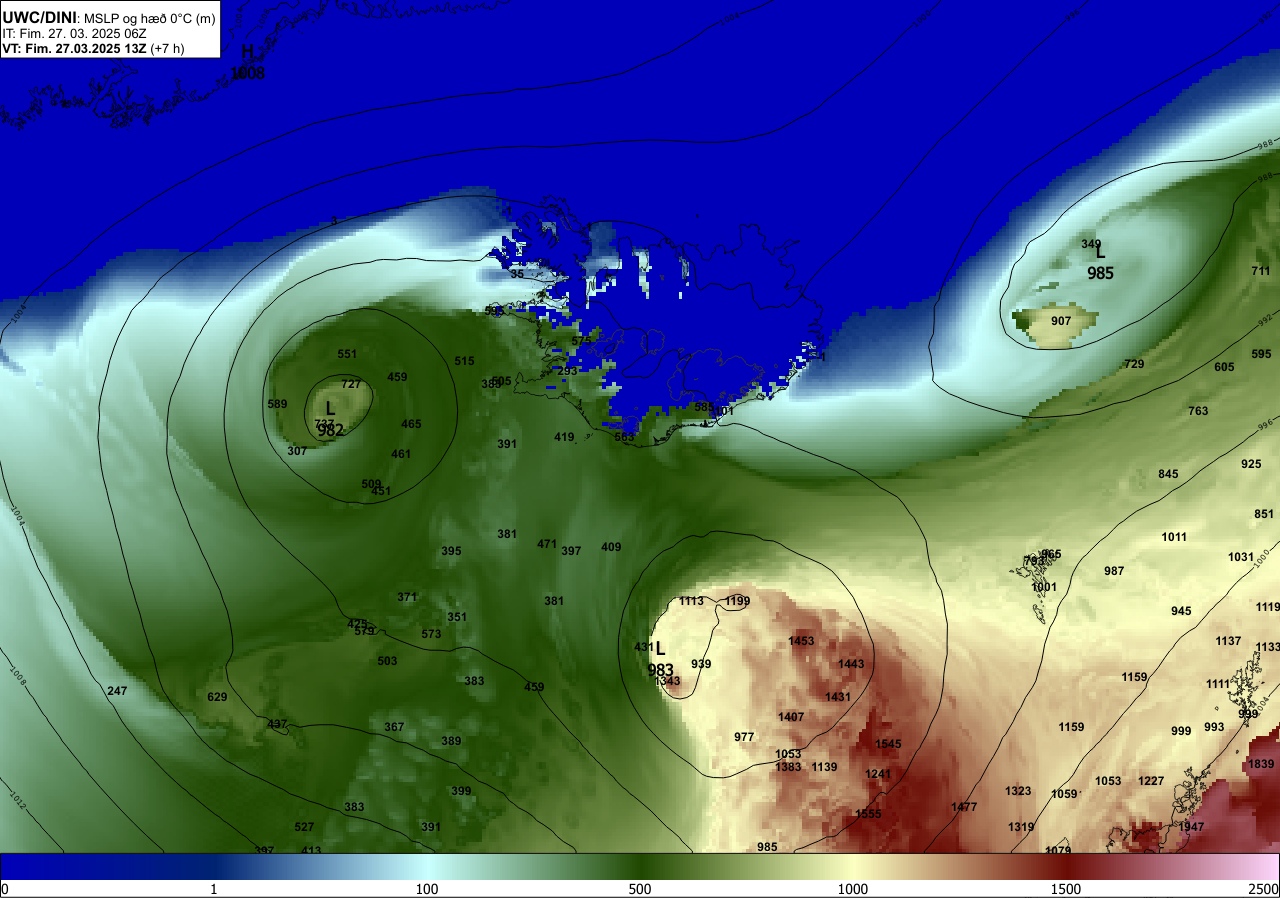The image size is (1280, 898).
Task: Click the 845 height value
Action: 1168,474
